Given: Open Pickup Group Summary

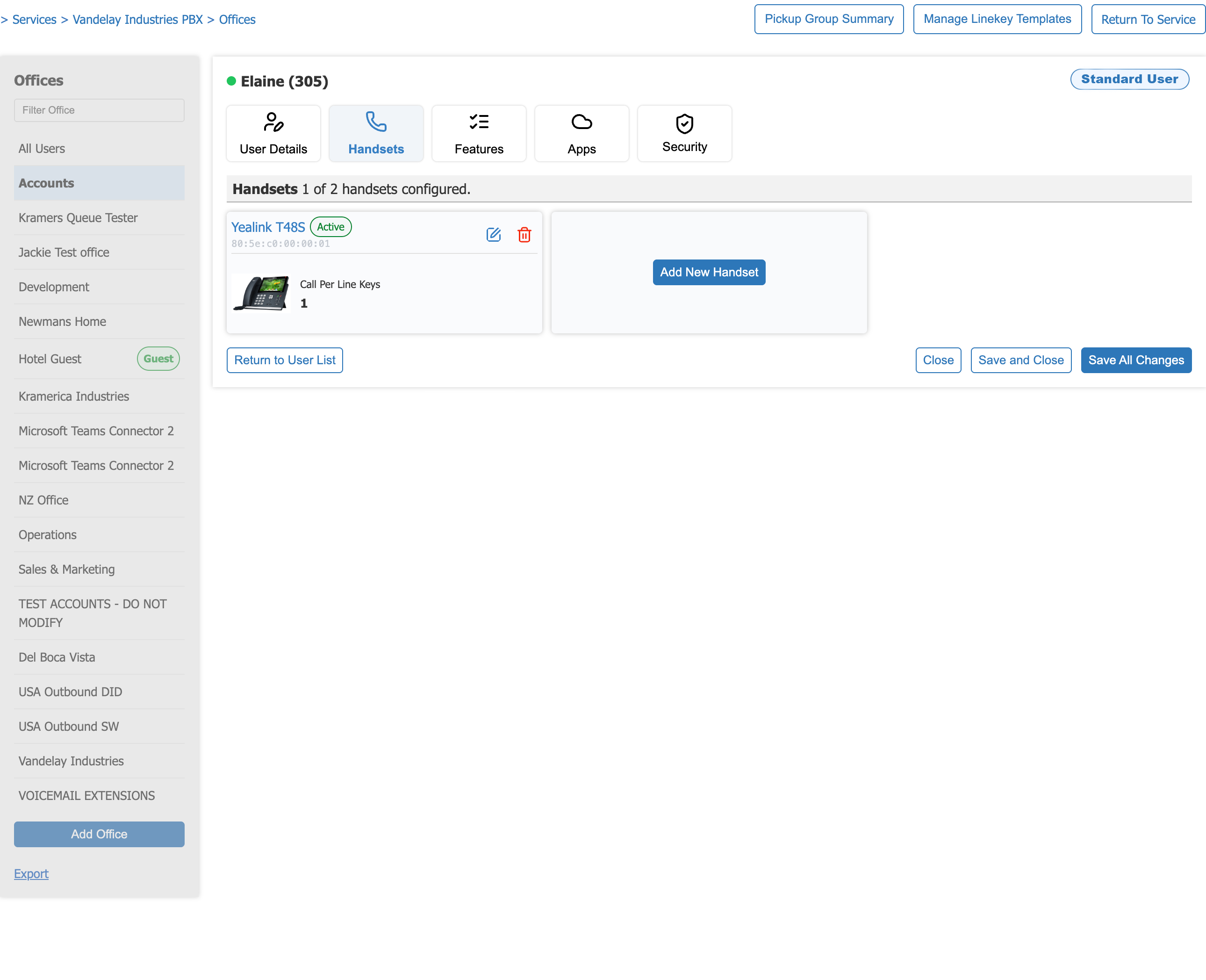Looking at the screenshot, I should (x=828, y=19).
